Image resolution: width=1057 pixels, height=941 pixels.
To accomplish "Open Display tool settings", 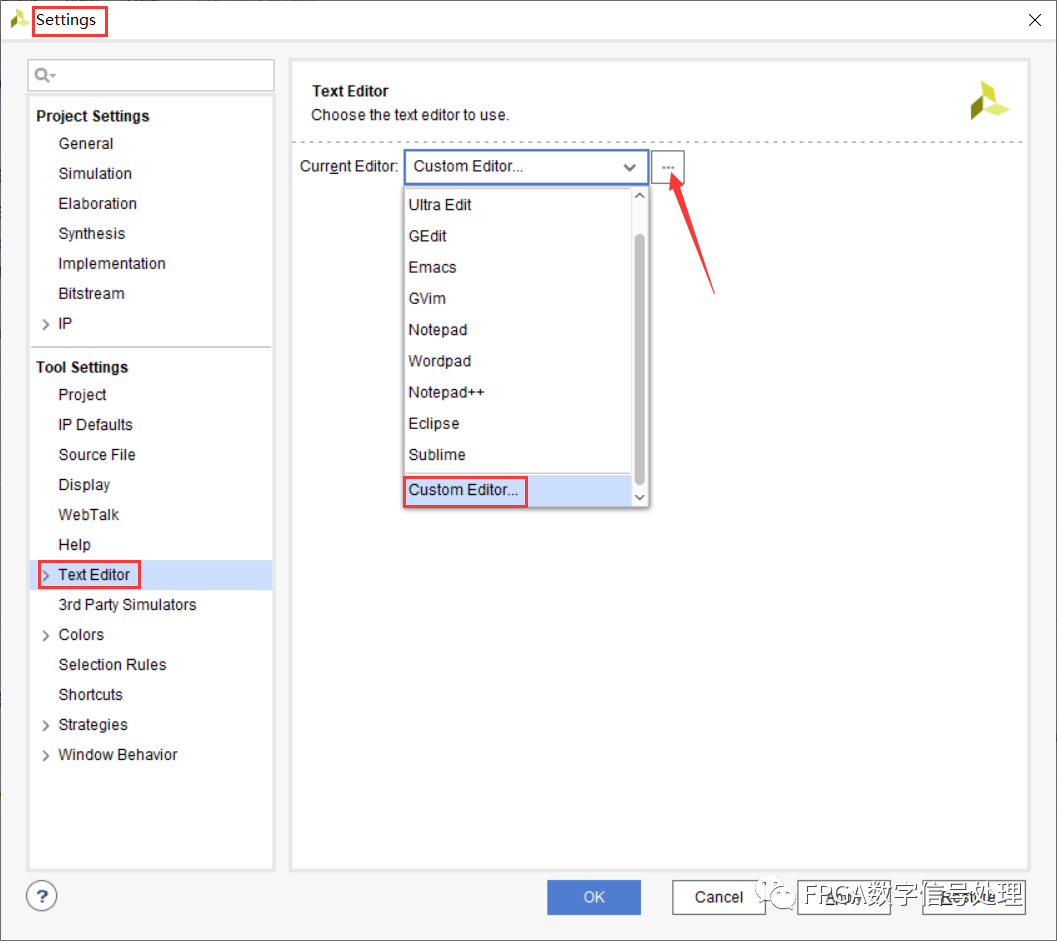I will coord(84,485).
